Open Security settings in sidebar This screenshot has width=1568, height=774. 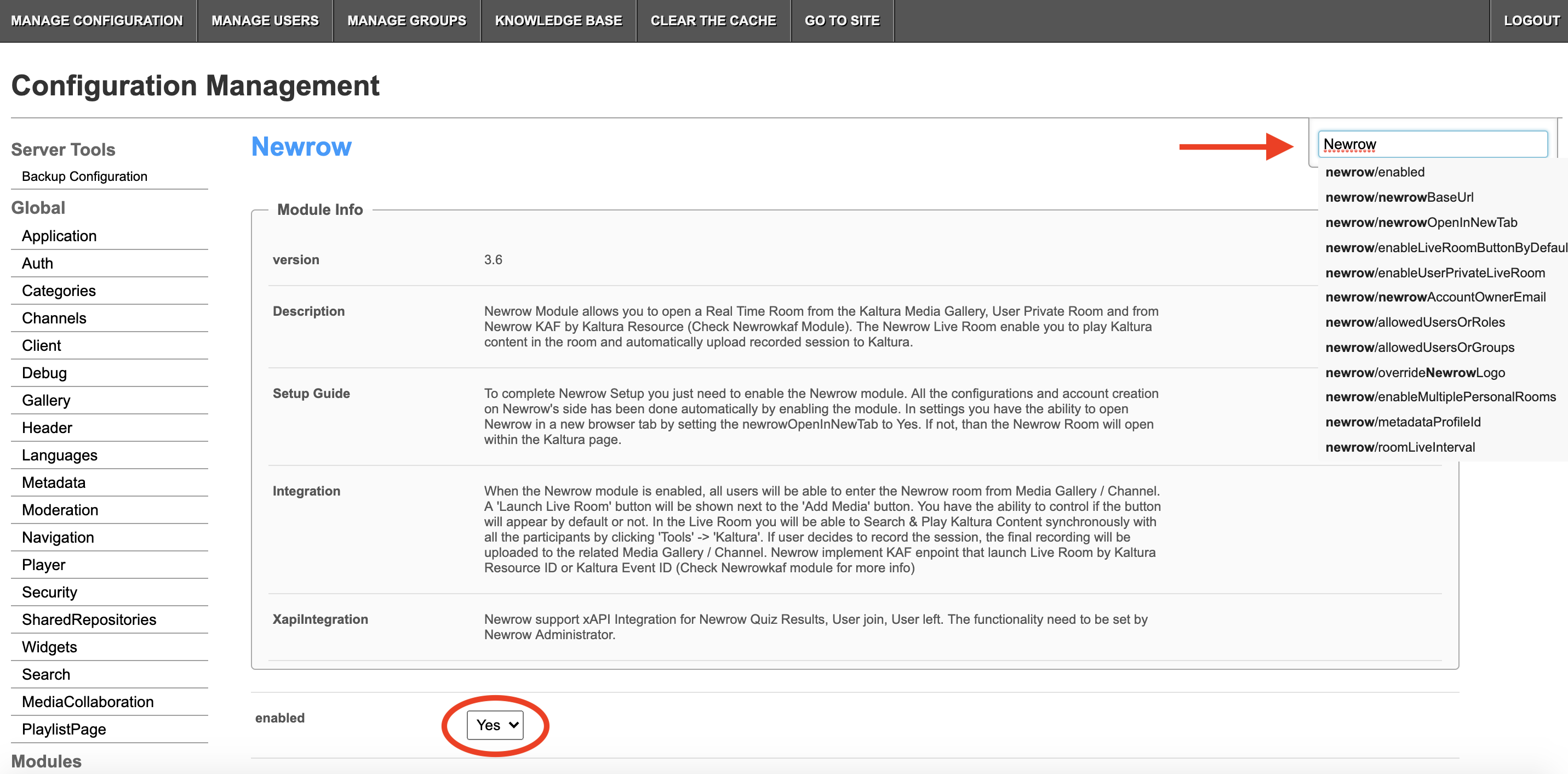tap(49, 592)
